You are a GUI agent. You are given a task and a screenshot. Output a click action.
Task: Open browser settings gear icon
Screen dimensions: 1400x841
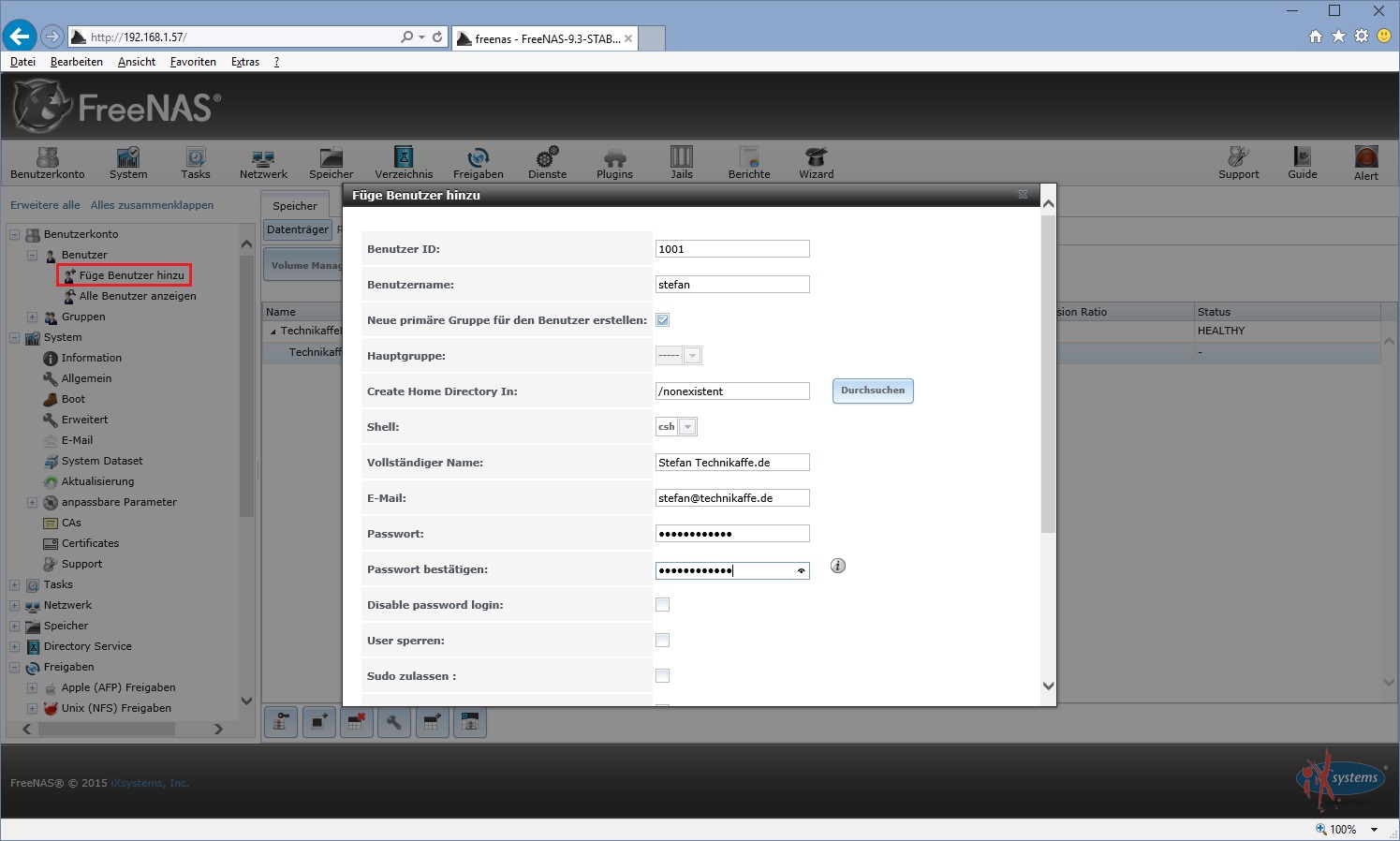1362,37
